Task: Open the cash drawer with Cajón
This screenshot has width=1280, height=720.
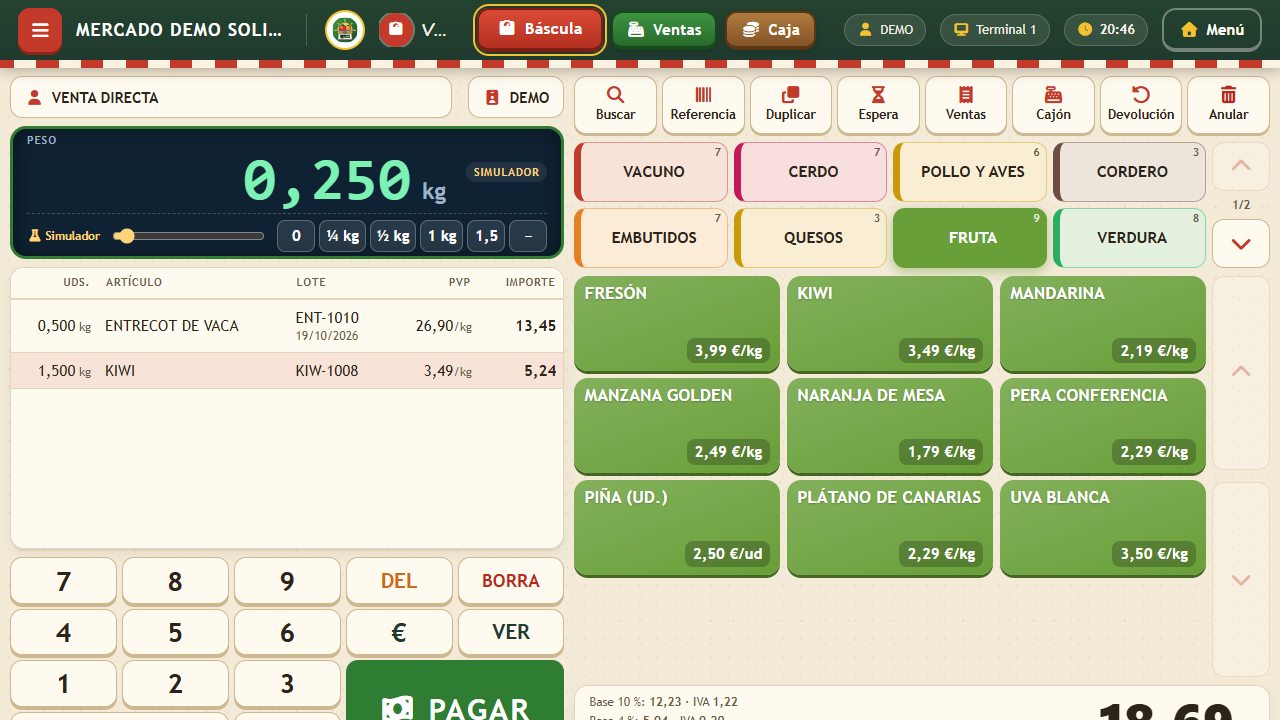Action: (x=1053, y=105)
